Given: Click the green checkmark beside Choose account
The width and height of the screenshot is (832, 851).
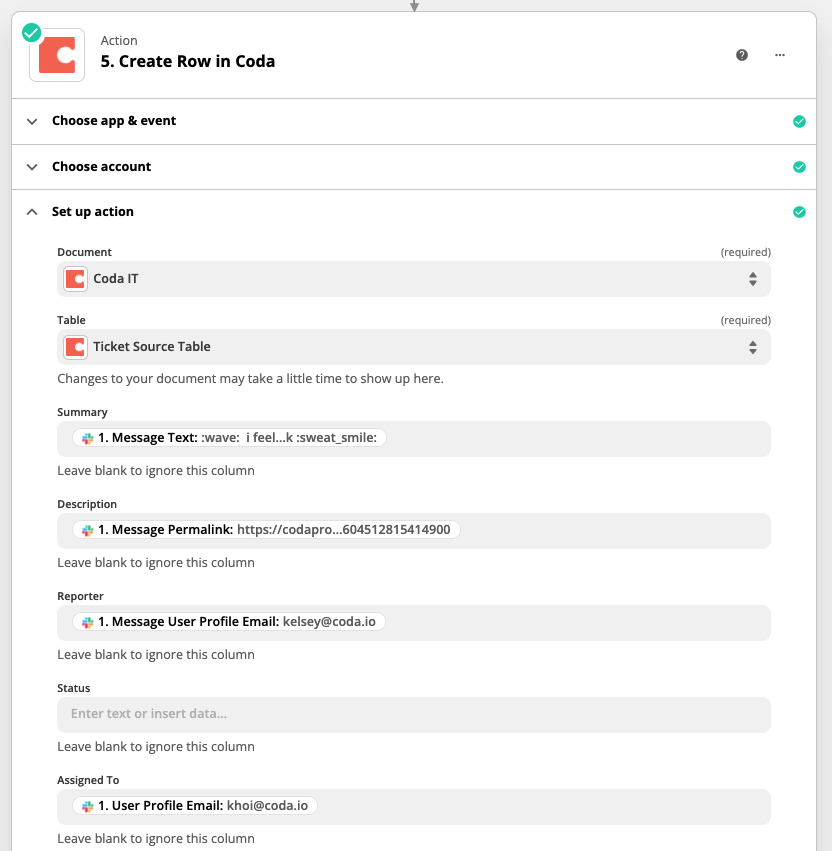Looking at the screenshot, I should (x=799, y=167).
